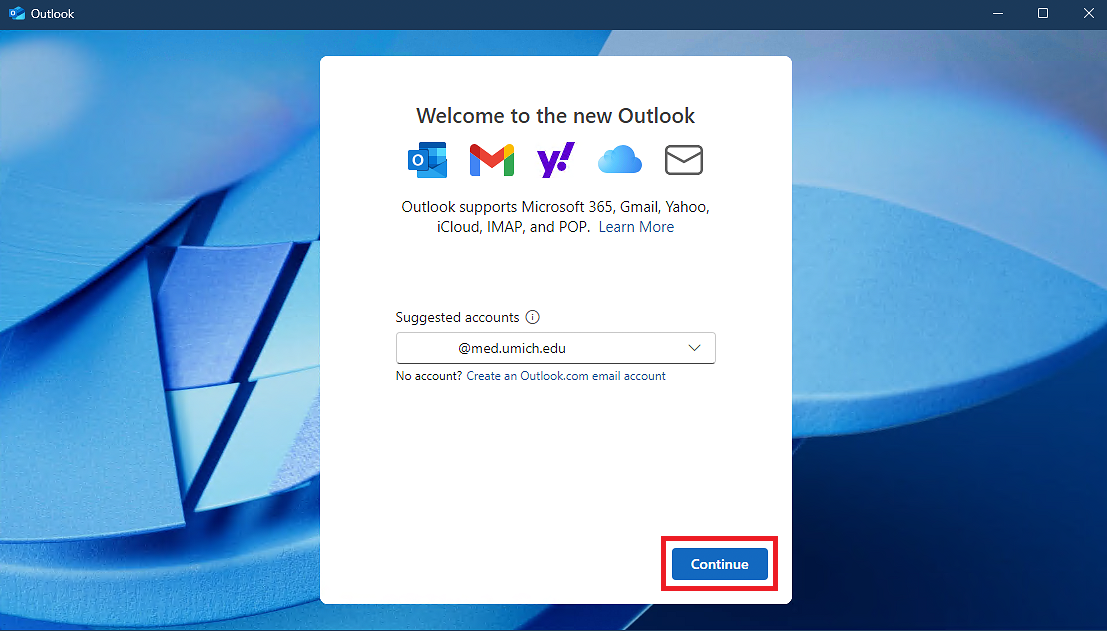
Task: Click the envelope IMAP/POP mail icon
Action: (684, 160)
